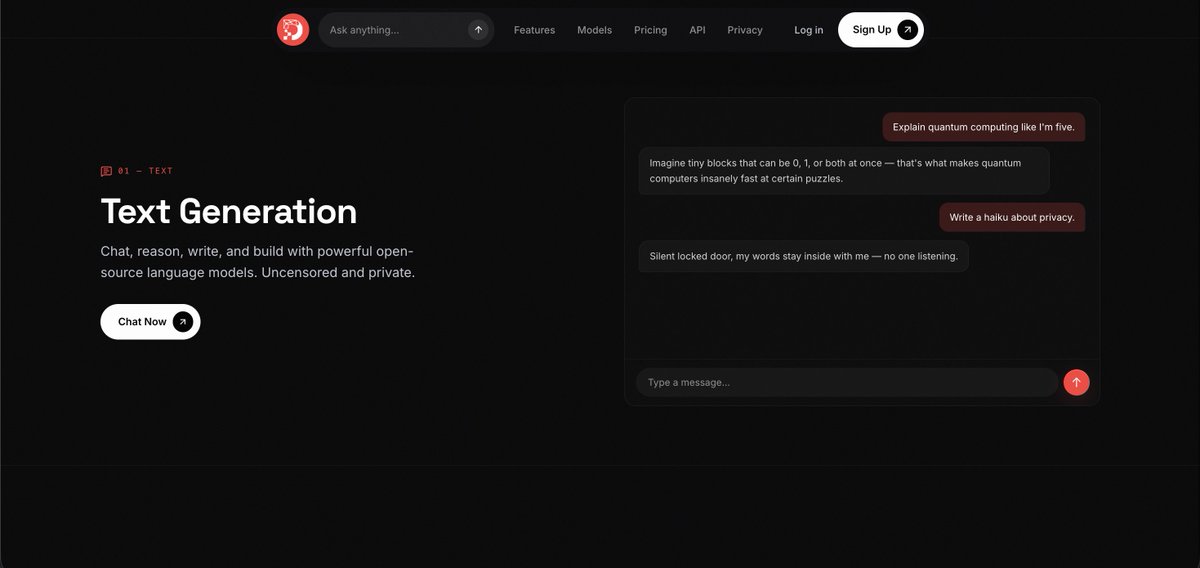Click the 'Silent locked door' haiku reply
The width and height of the screenshot is (1200, 568).
804,256
